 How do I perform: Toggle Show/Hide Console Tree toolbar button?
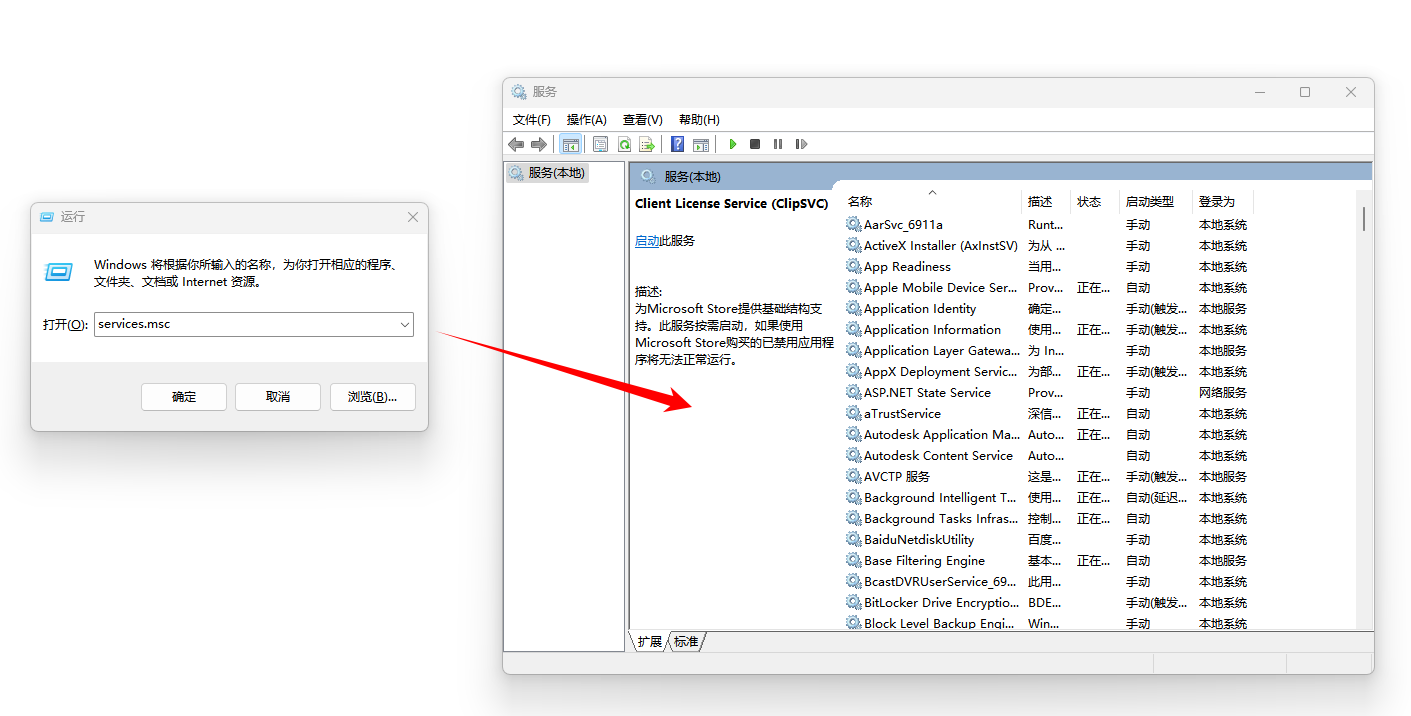coord(570,145)
